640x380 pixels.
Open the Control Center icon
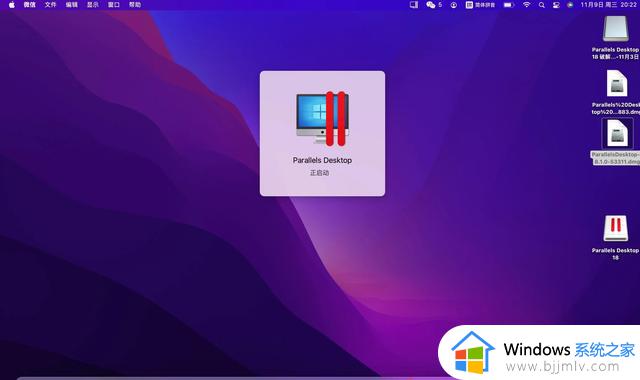[556, 5]
